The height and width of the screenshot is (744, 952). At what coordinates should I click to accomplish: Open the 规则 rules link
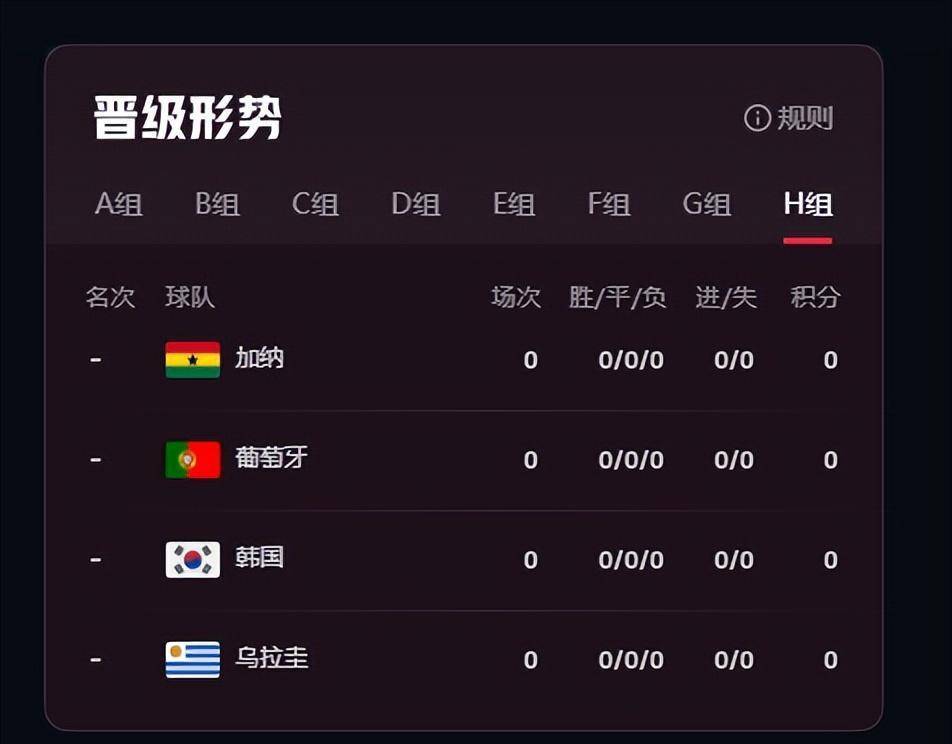pyautogui.click(x=805, y=118)
